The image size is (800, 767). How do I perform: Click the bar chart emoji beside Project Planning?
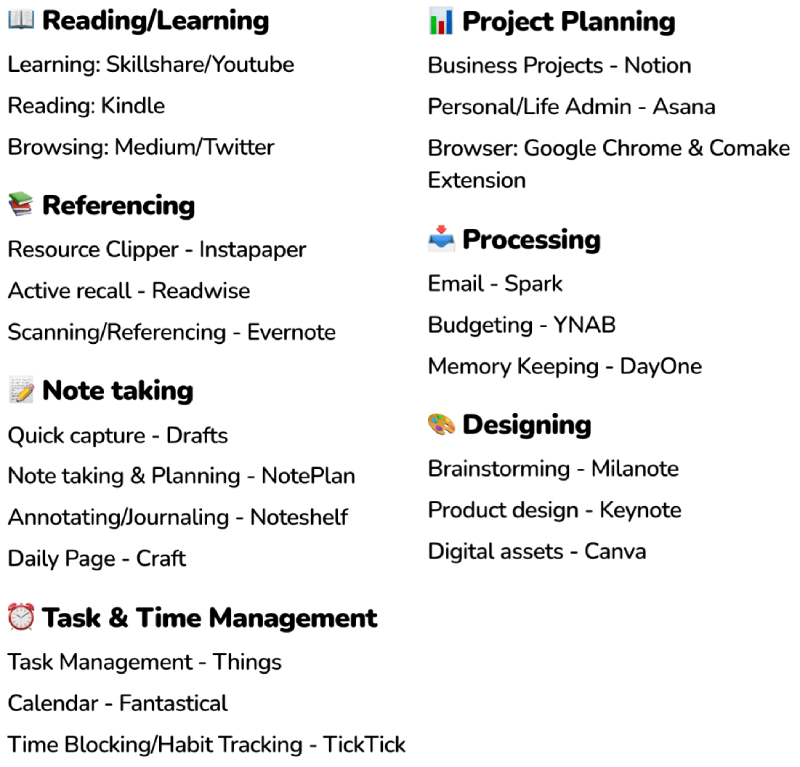tap(441, 21)
